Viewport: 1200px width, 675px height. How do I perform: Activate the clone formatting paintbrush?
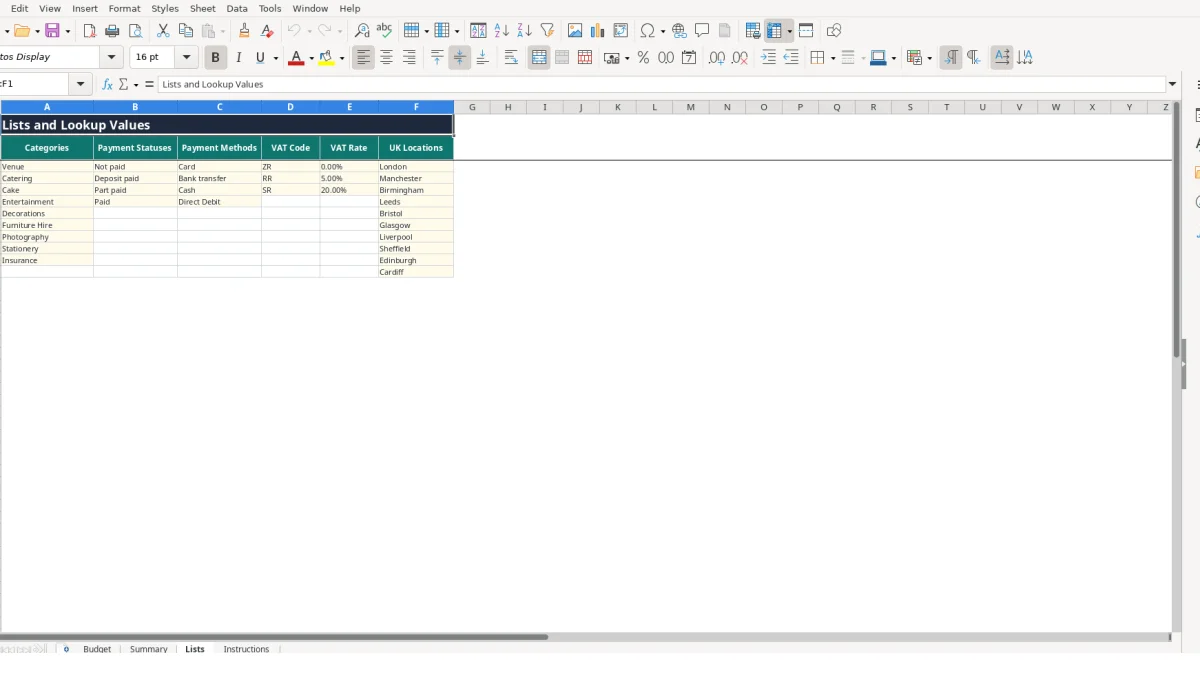point(244,31)
